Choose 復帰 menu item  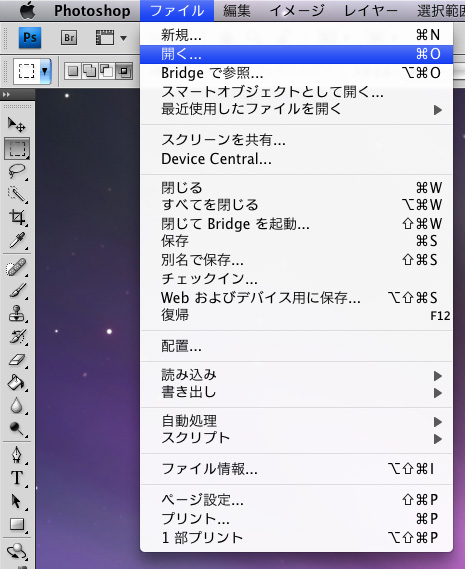297,315
